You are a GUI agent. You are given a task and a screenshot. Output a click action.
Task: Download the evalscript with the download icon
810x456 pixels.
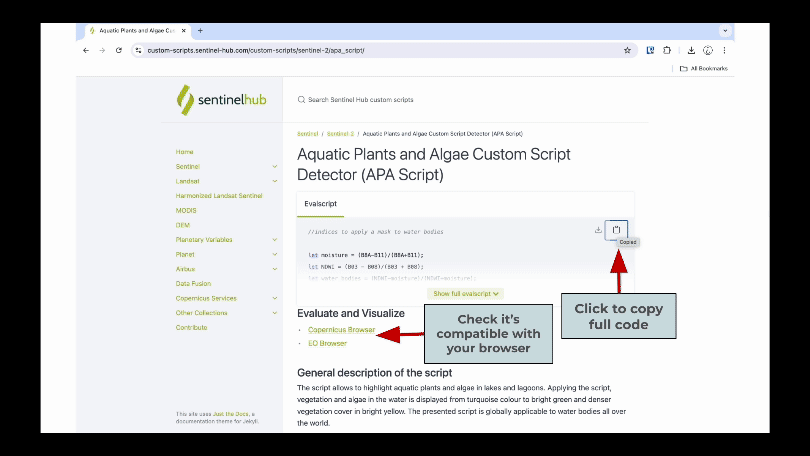click(598, 230)
